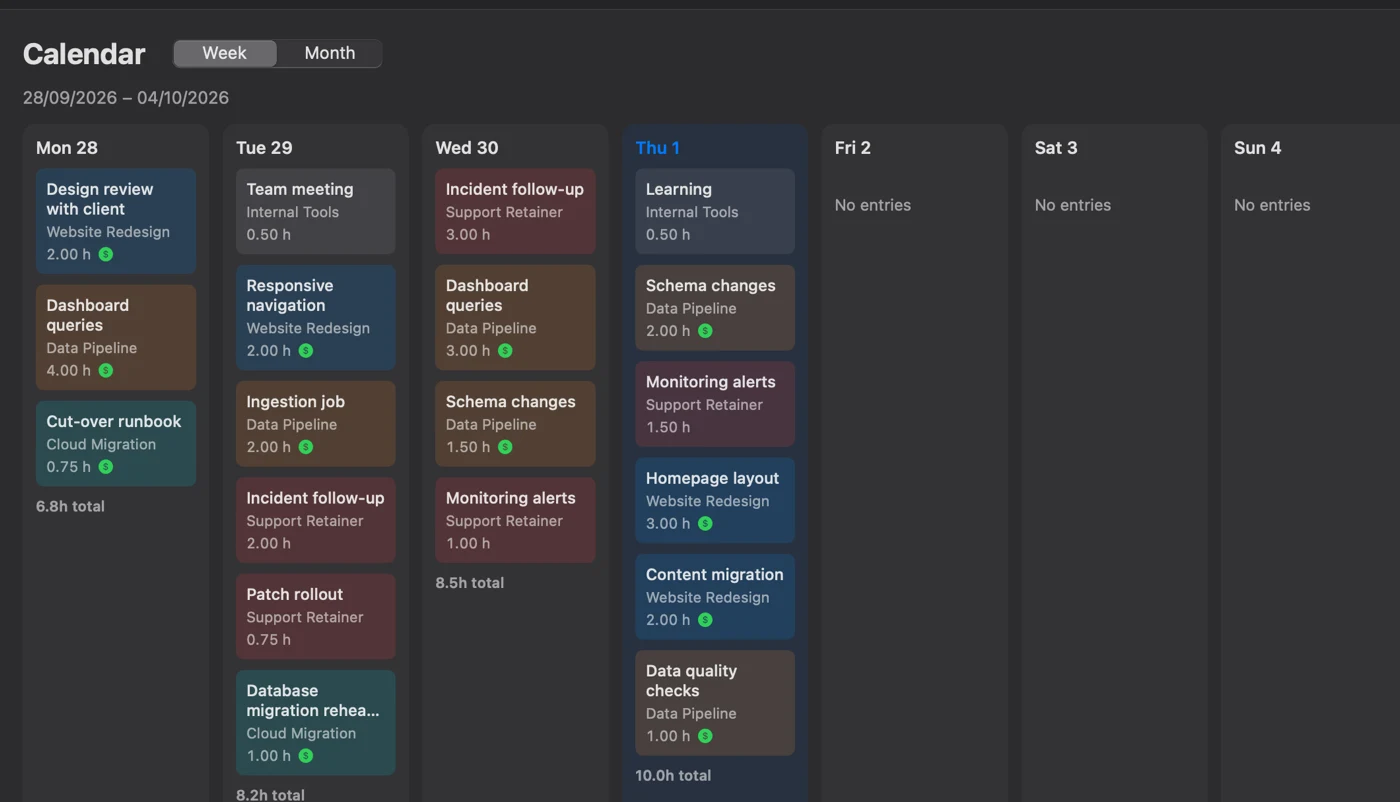Click the date range 28/09/2026 – 04/10/2026
This screenshot has width=1400, height=802.
coord(126,98)
